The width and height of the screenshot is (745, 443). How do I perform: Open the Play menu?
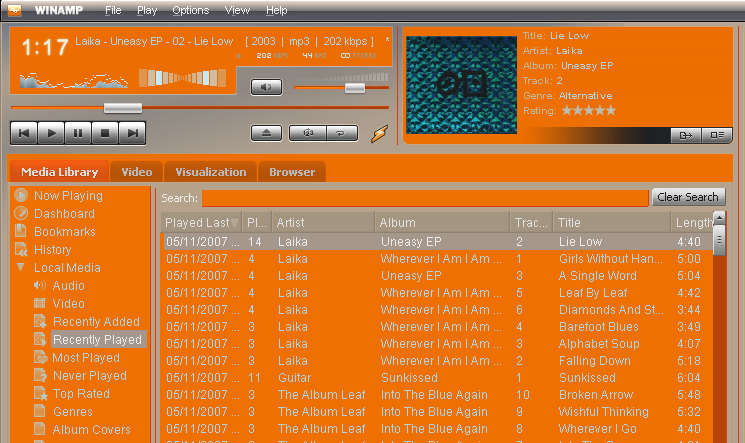(147, 10)
